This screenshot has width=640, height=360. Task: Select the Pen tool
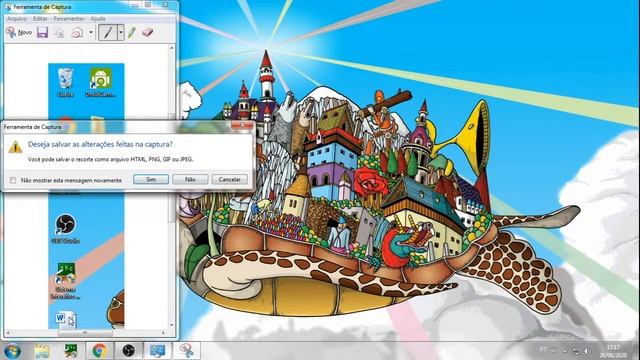tap(108, 32)
